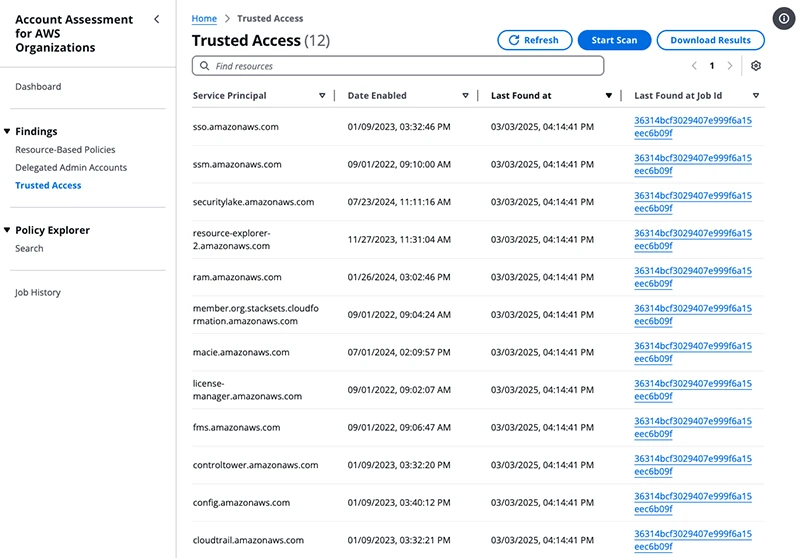Sort by Date Enabled column arrow
The height and width of the screenshot is (558, 800).
pyautogui.click(x=465, y=96)
